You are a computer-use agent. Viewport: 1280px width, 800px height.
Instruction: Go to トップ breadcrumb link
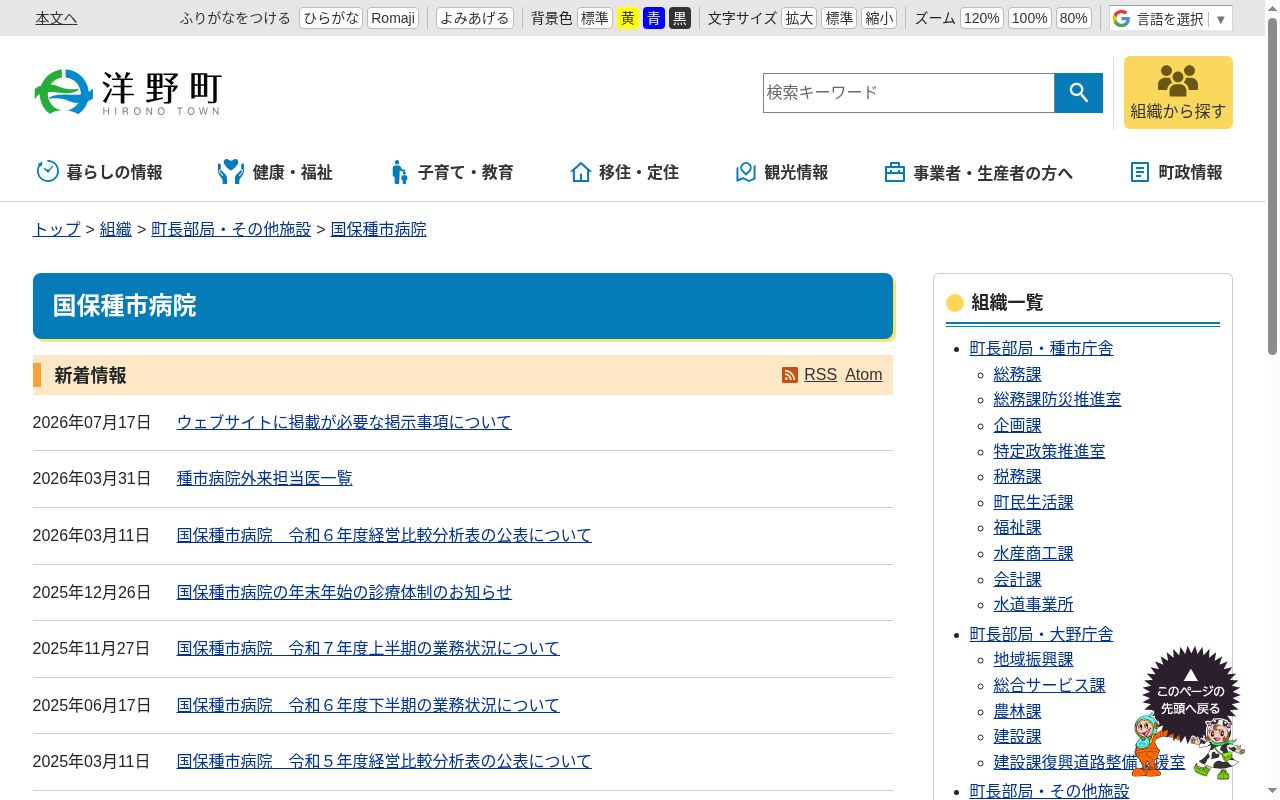point(56,229)
